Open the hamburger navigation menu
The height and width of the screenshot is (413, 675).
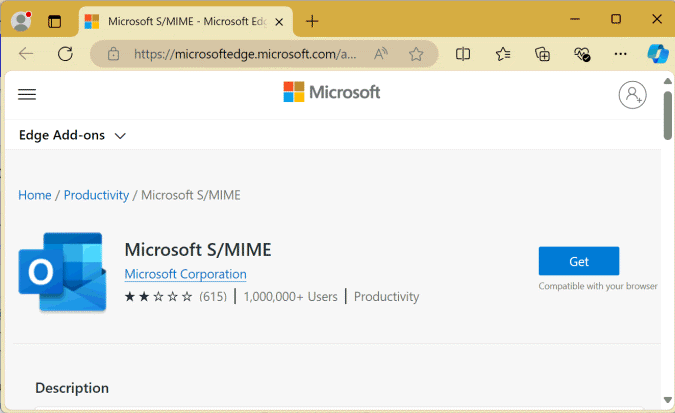coord(27,94)
